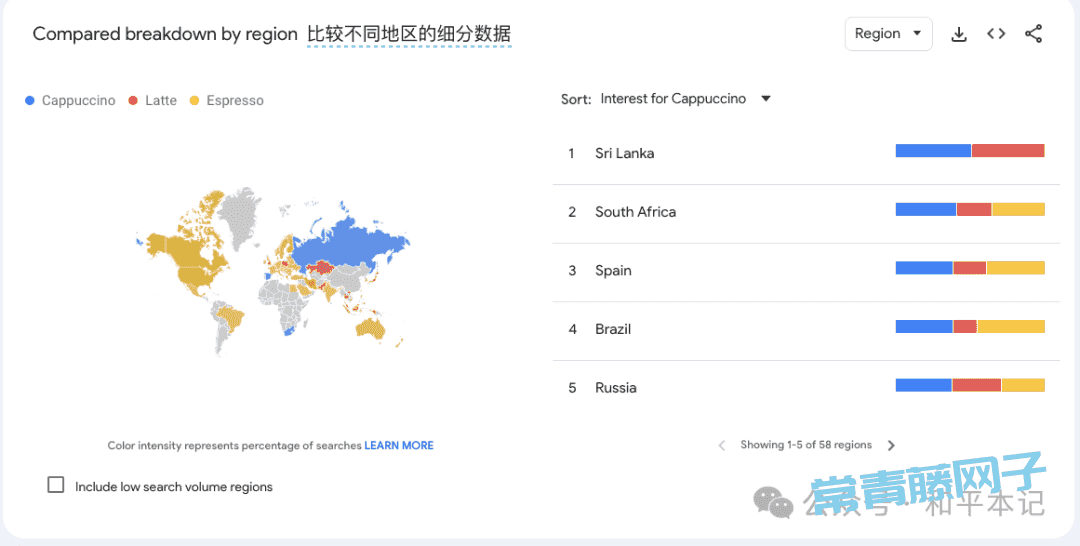Click the Spain region entry

(x=613, y=271)
